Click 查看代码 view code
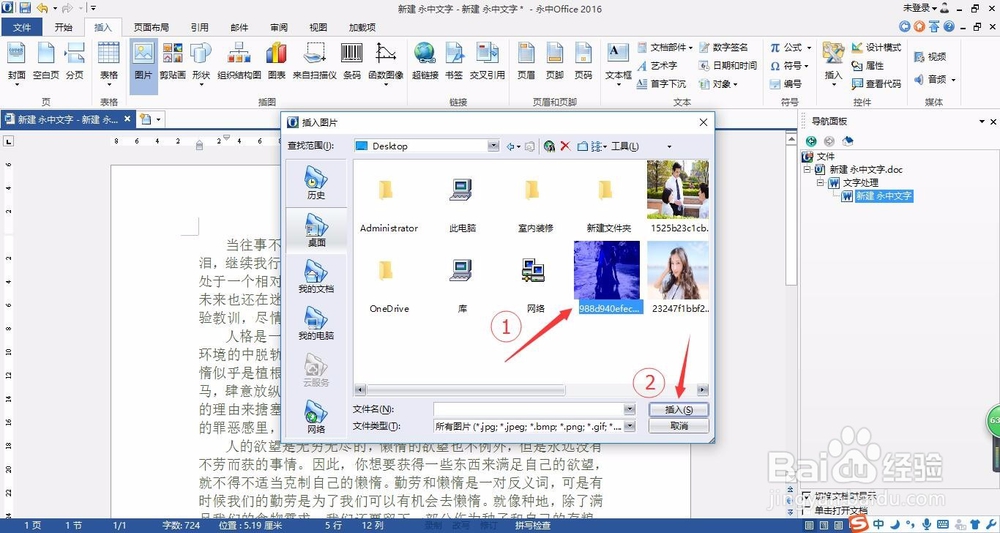Screen dimensions: 1000x533 click(876, 84)
